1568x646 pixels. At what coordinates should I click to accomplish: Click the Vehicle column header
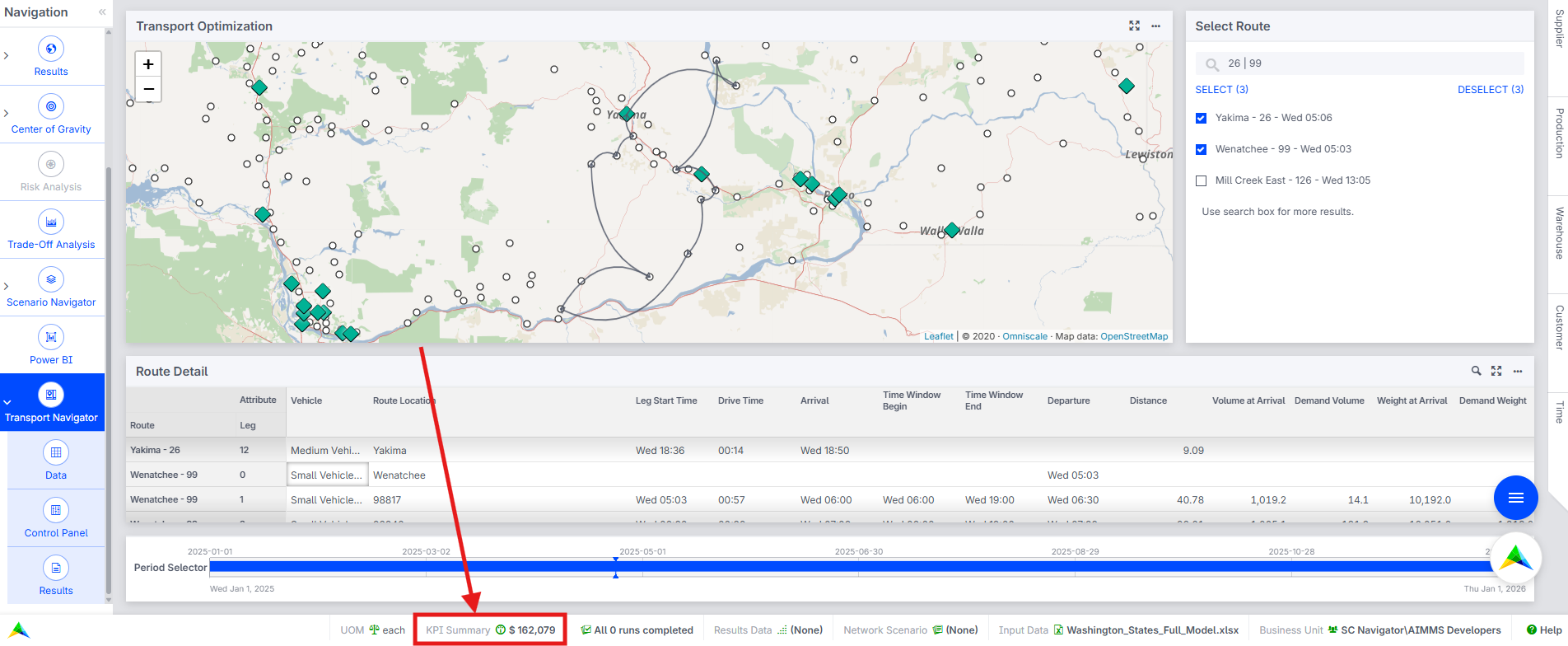(x=306, y=400)
